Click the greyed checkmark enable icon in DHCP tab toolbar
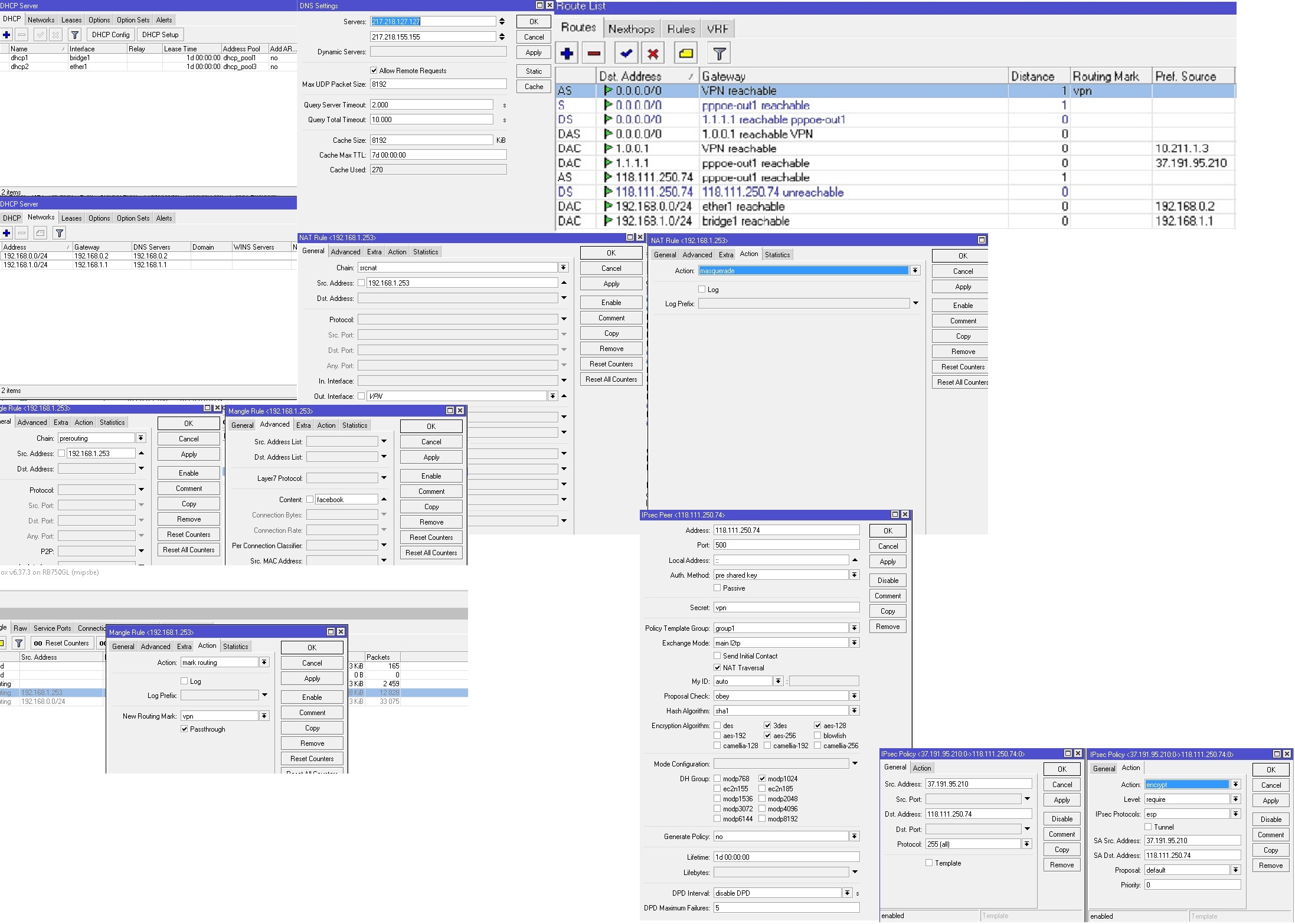1295x924 pixels. coord(41,35)
